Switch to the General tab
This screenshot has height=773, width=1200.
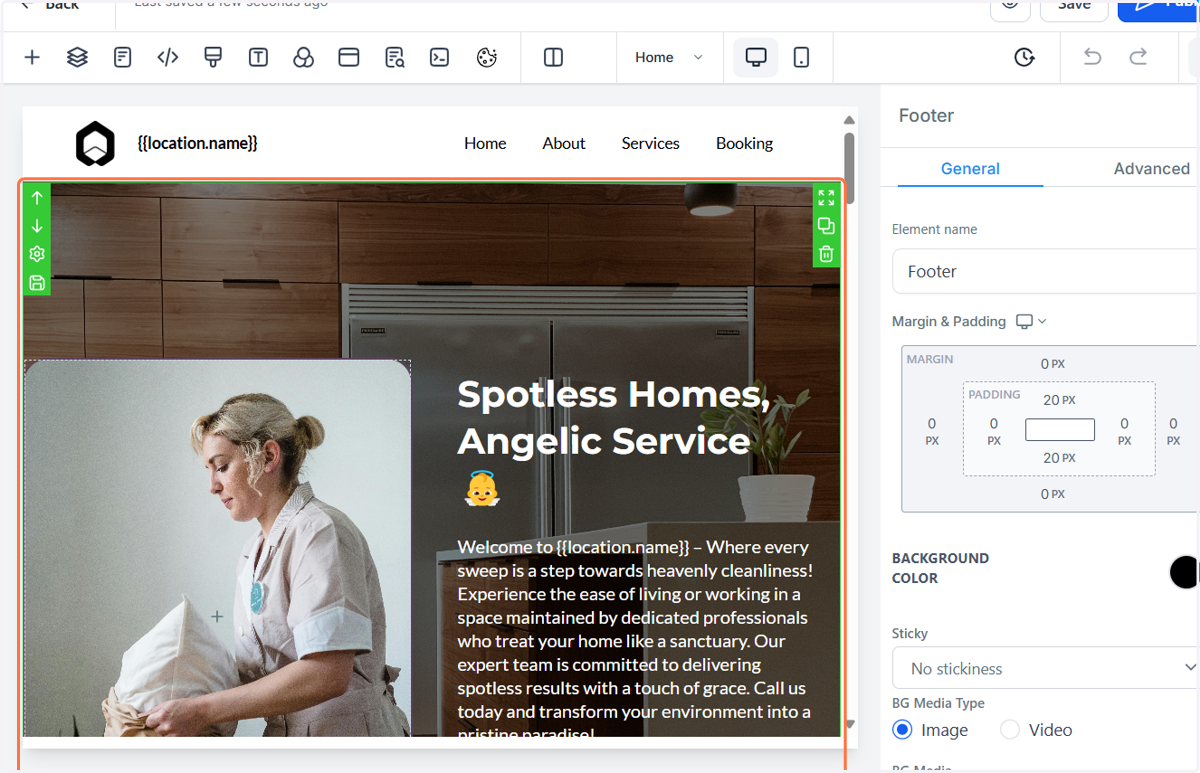point(970,168)
